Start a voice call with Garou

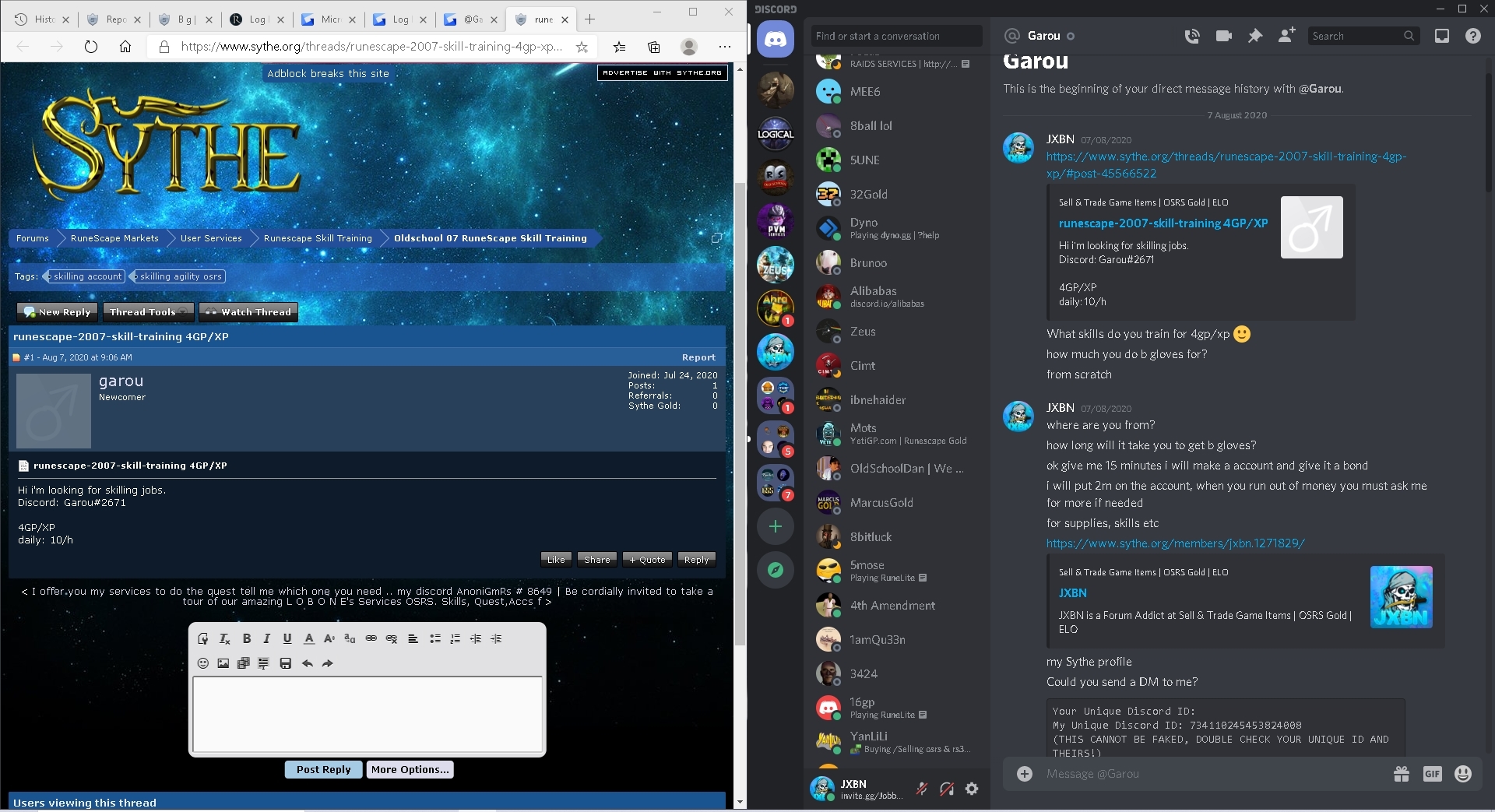pyautogui.click(x=1192, y=36)
